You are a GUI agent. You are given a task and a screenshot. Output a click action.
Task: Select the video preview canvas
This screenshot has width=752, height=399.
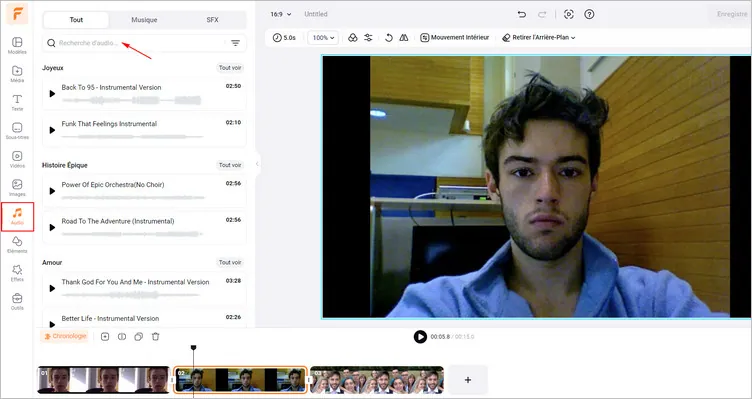pos(536,187)
